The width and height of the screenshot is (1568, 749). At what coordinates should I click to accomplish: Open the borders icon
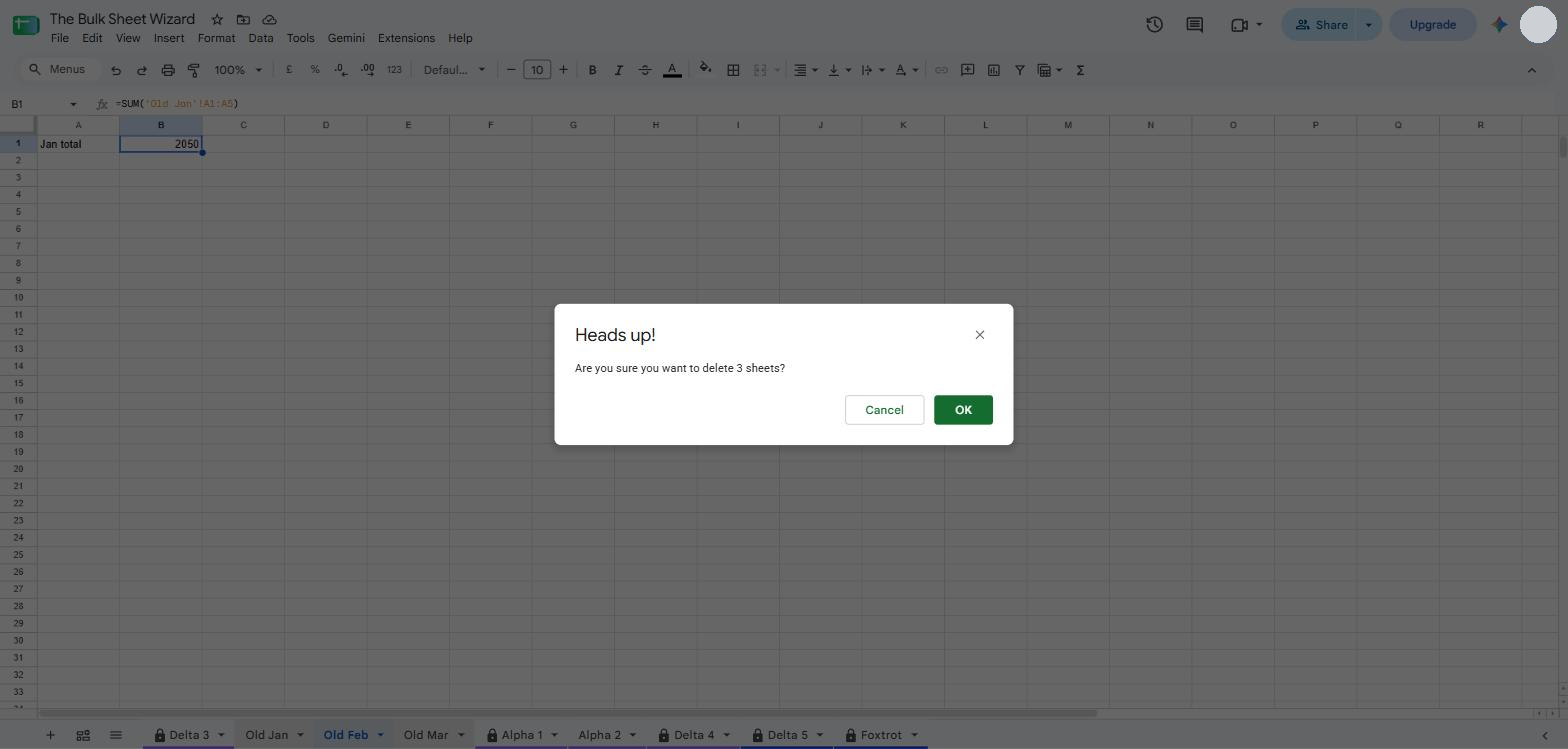(x=733, y=70)
